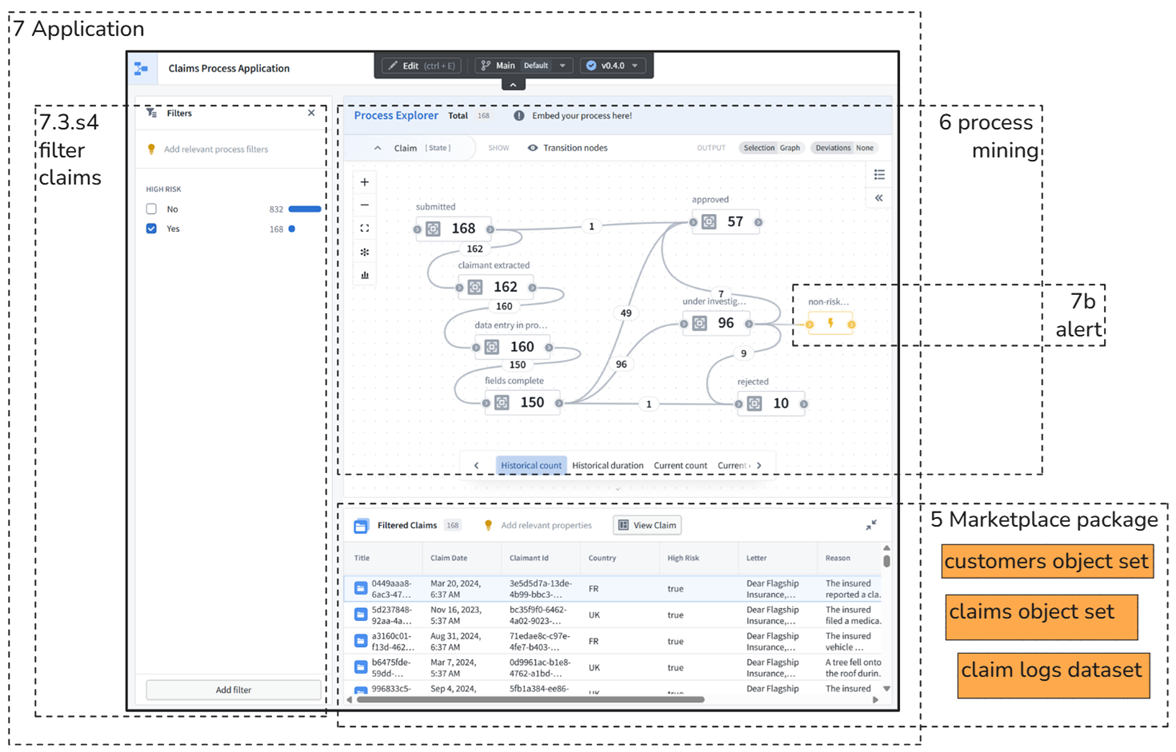Image resolution: width=1176 pixels, height=752 pixels.
Task: Collapse side panel with double chevron icon
Action: pyautogui.click(x=879, y=199)
